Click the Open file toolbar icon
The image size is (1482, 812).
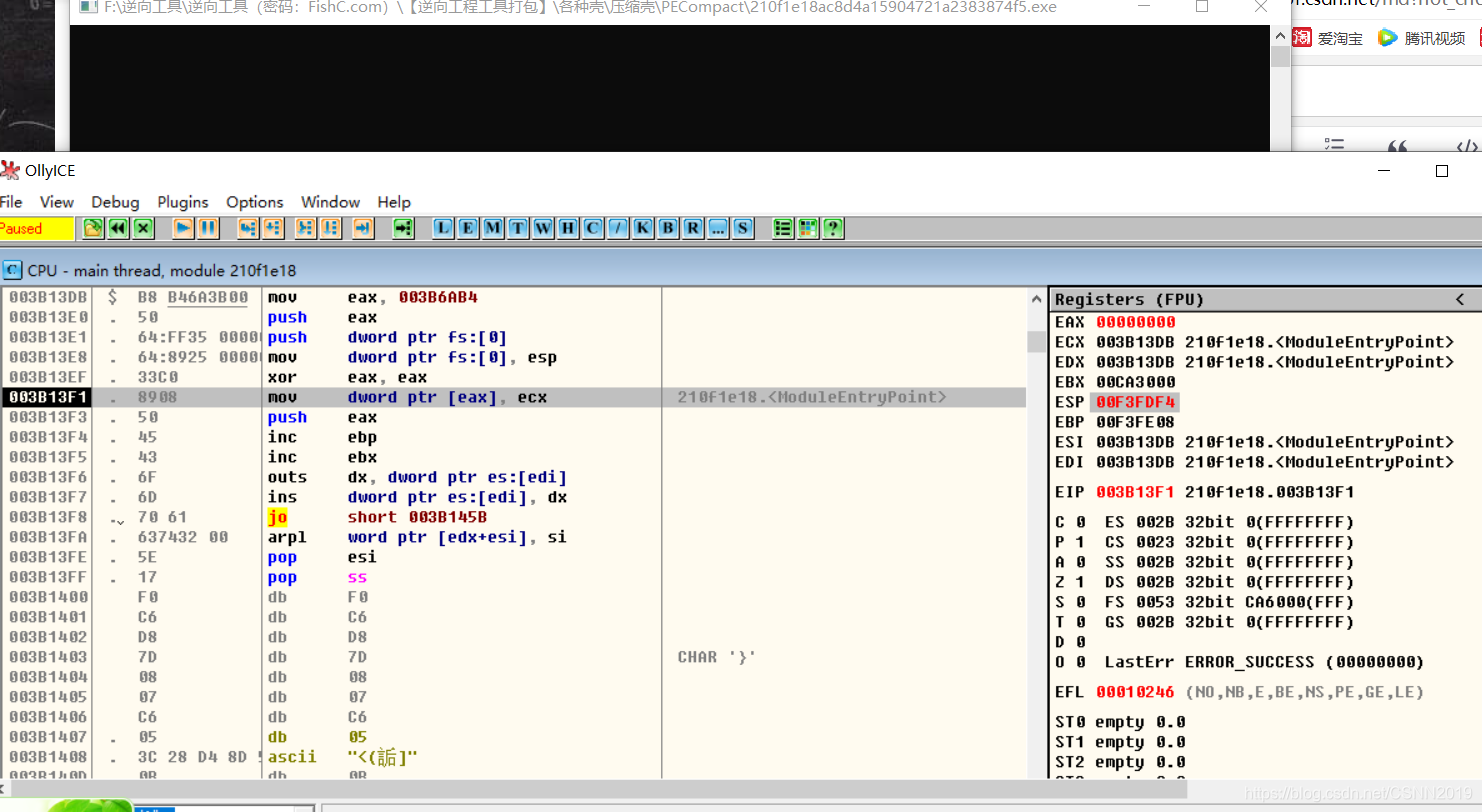click(93, 228)
